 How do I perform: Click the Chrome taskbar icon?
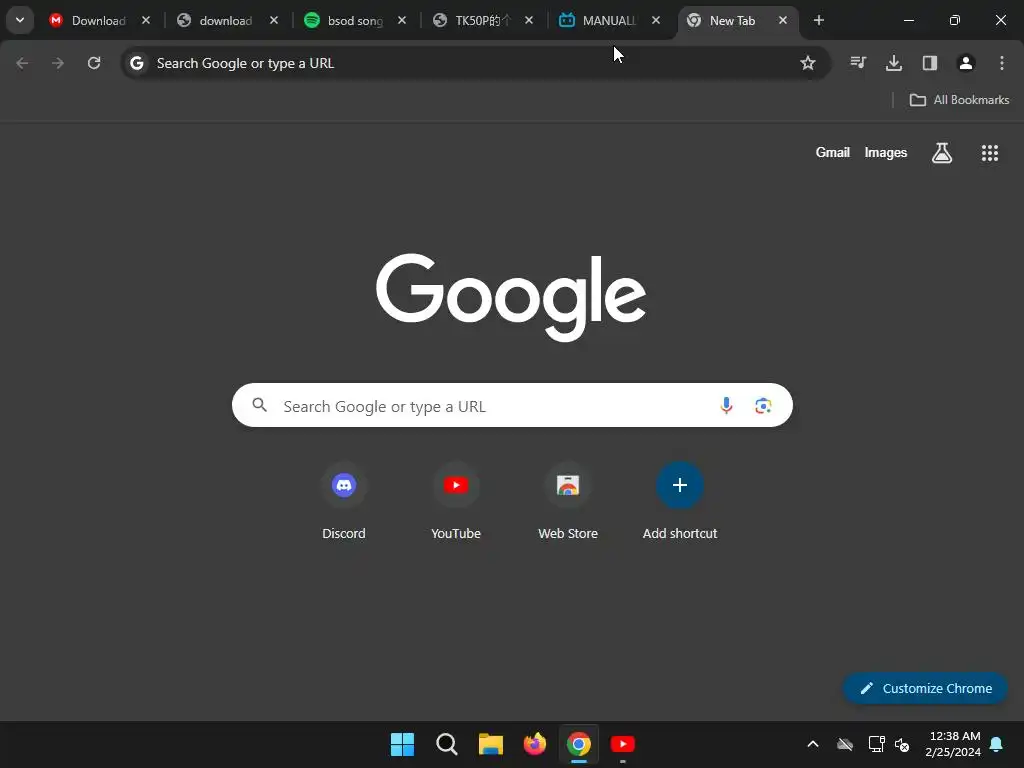point(579,744)
